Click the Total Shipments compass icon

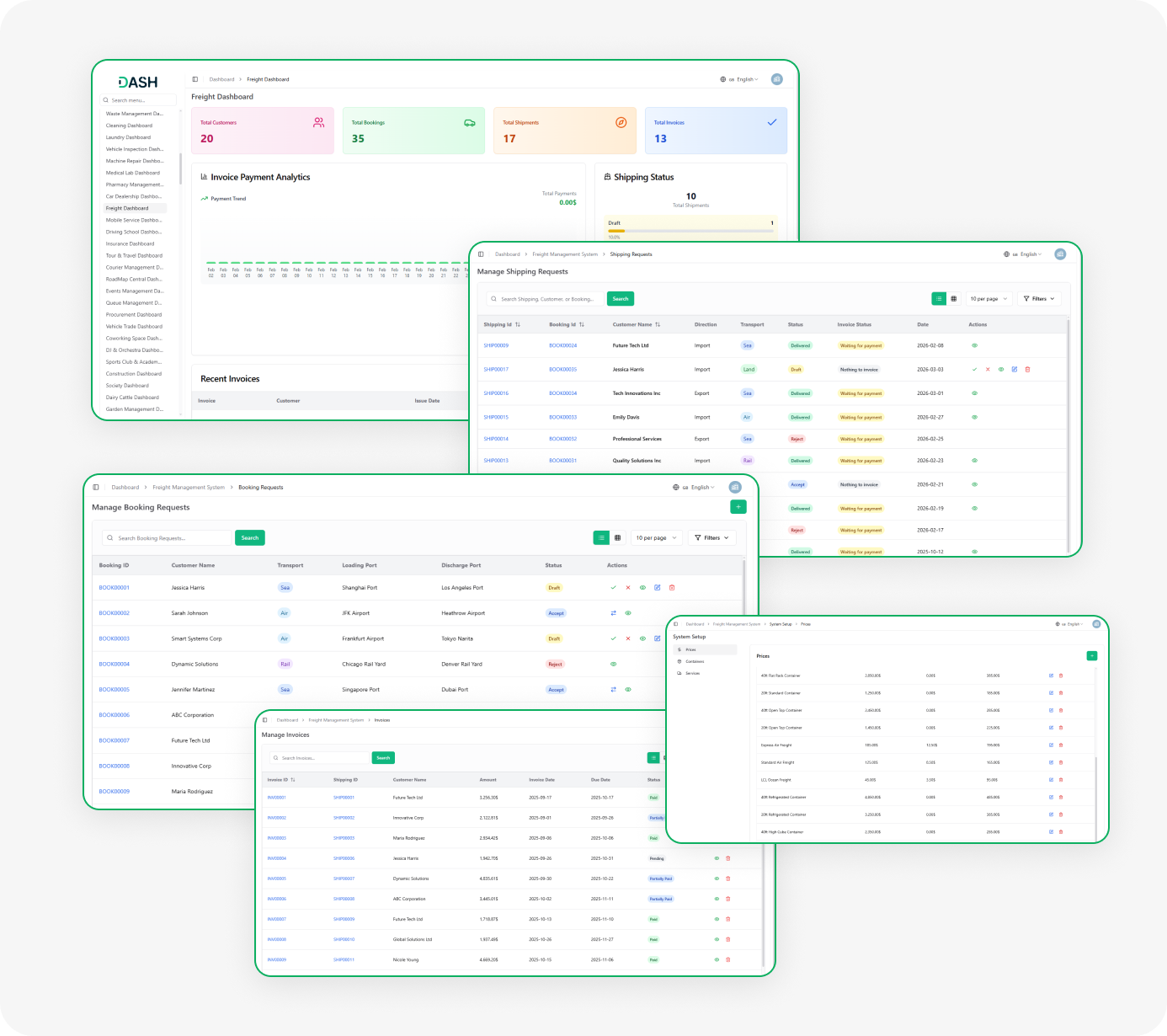[621, 122]
